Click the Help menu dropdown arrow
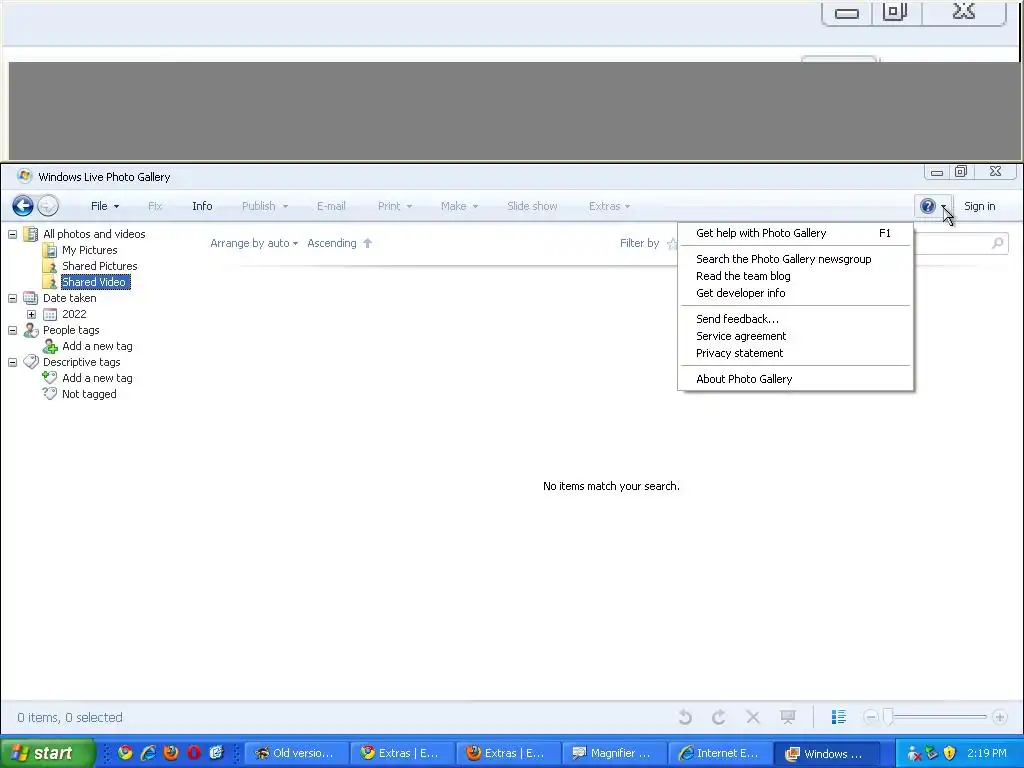 coord(944,207)
